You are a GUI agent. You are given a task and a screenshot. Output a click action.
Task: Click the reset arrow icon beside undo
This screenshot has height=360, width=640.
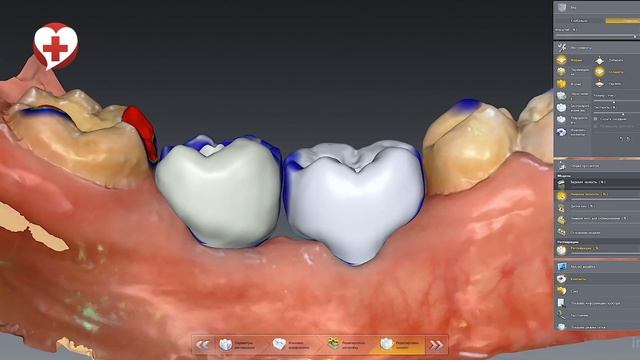pos(629,139)
